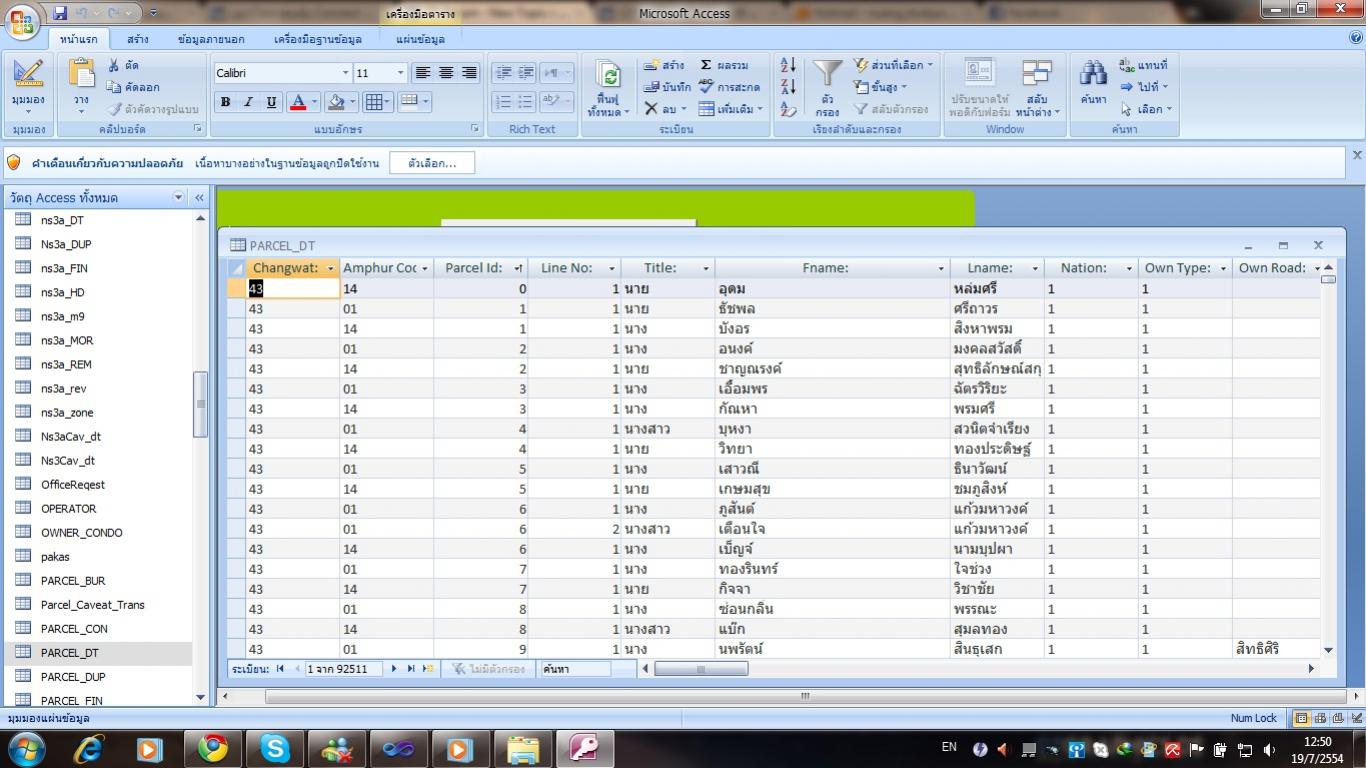Open Advanced (ขั้นสูง) filter dropdown
The image size is (1366, 768).
pyautogui.click(x=880, y=87)
